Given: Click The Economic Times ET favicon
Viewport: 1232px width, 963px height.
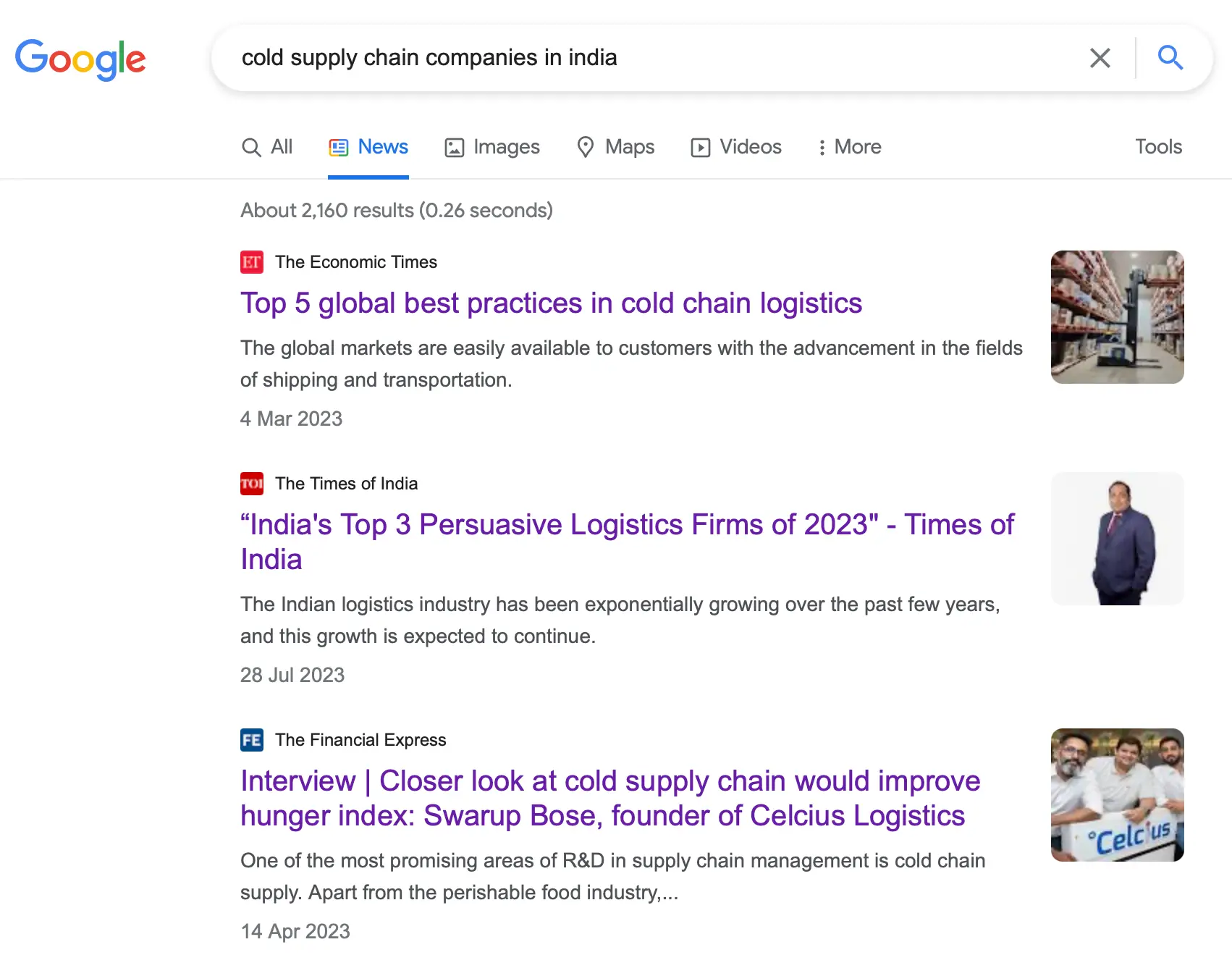Looking at the screenshot, I should click(252, 262).
